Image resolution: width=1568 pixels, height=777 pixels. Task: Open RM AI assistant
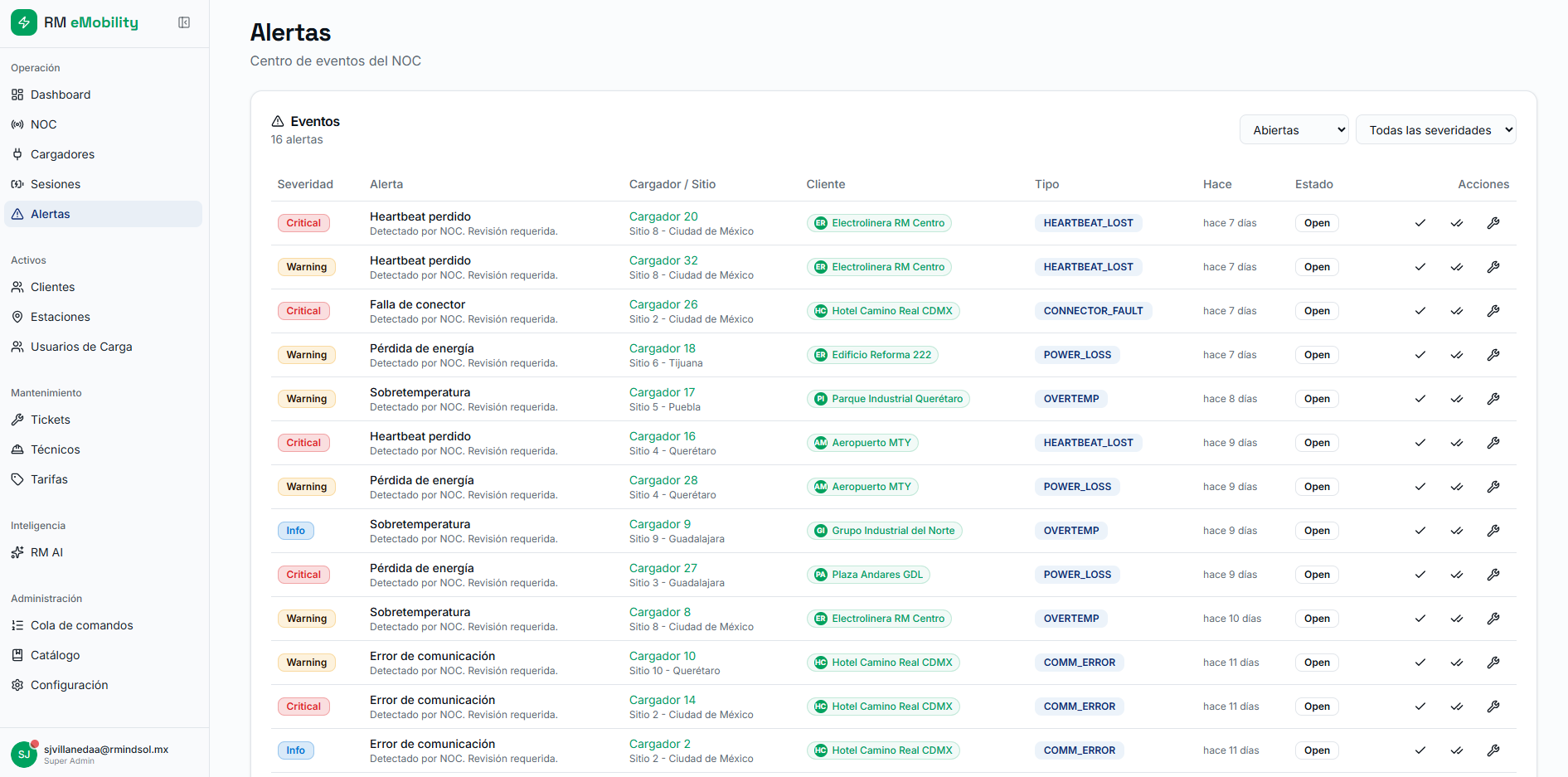(103, 552)
